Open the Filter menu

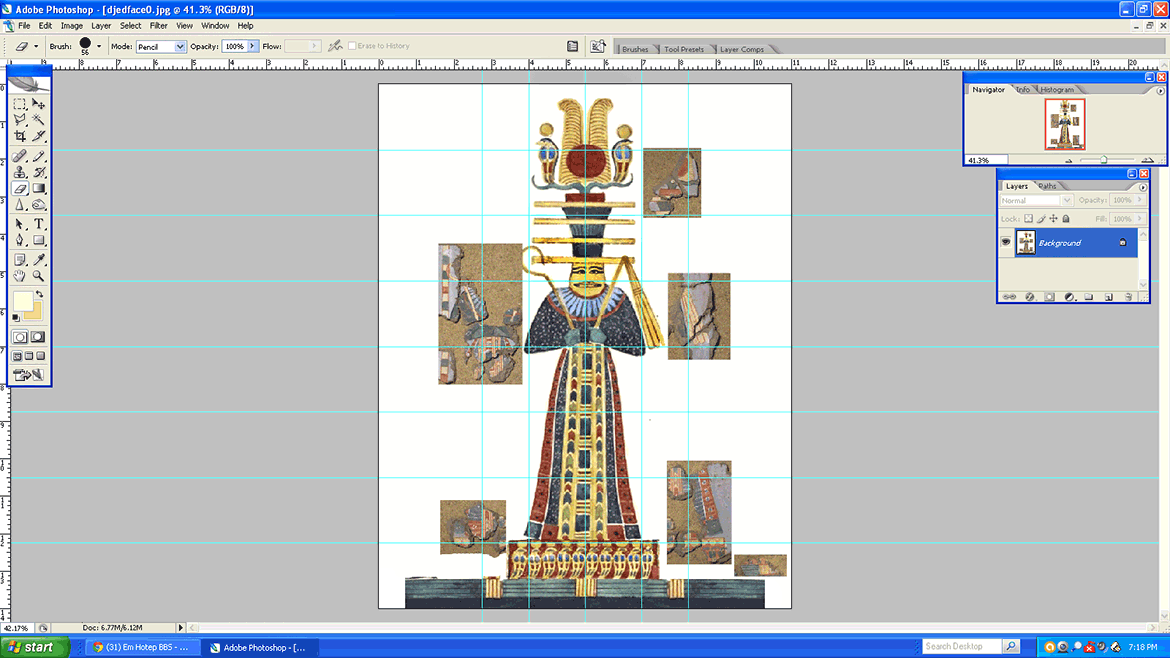(x=158, y=26)
